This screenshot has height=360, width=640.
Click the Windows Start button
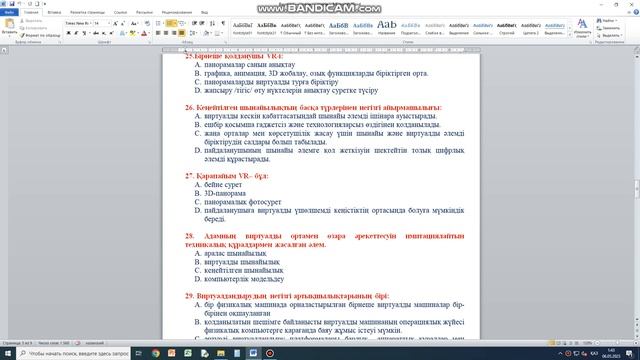click(8, 353)
